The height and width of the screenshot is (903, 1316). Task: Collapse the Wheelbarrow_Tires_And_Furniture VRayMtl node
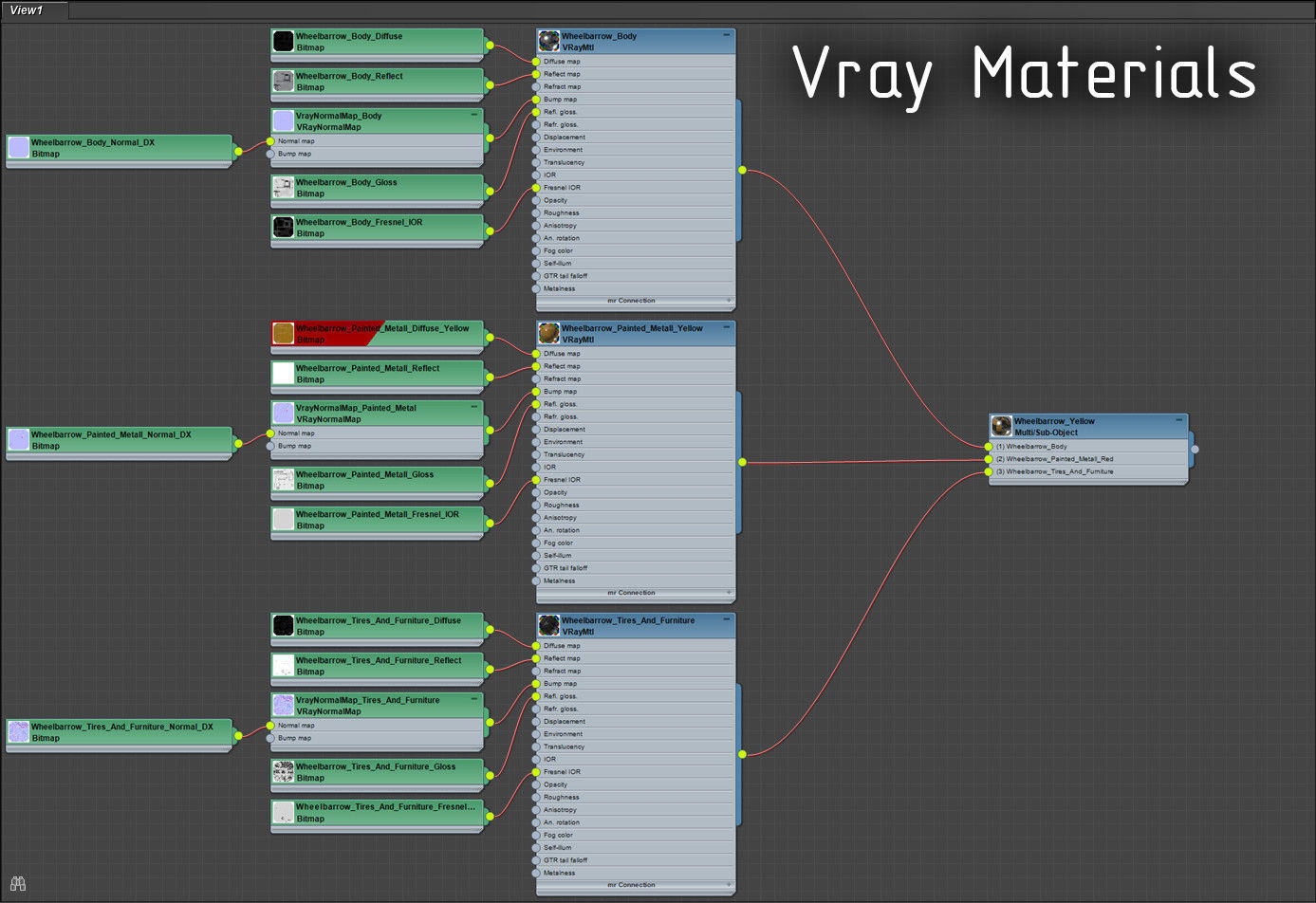(x=727, y=619)
